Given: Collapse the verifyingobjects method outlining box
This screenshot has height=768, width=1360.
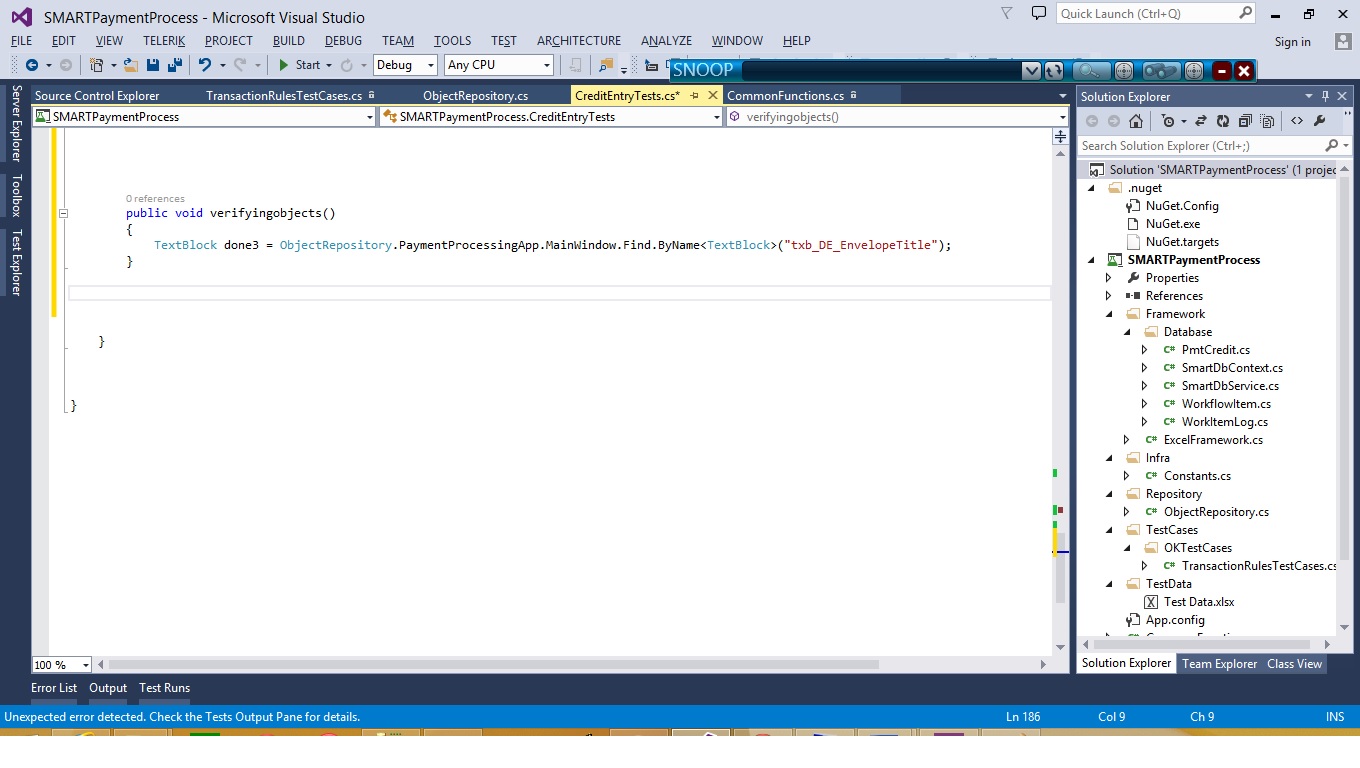Looking at the screenshot, I should (x=63, y=213).
